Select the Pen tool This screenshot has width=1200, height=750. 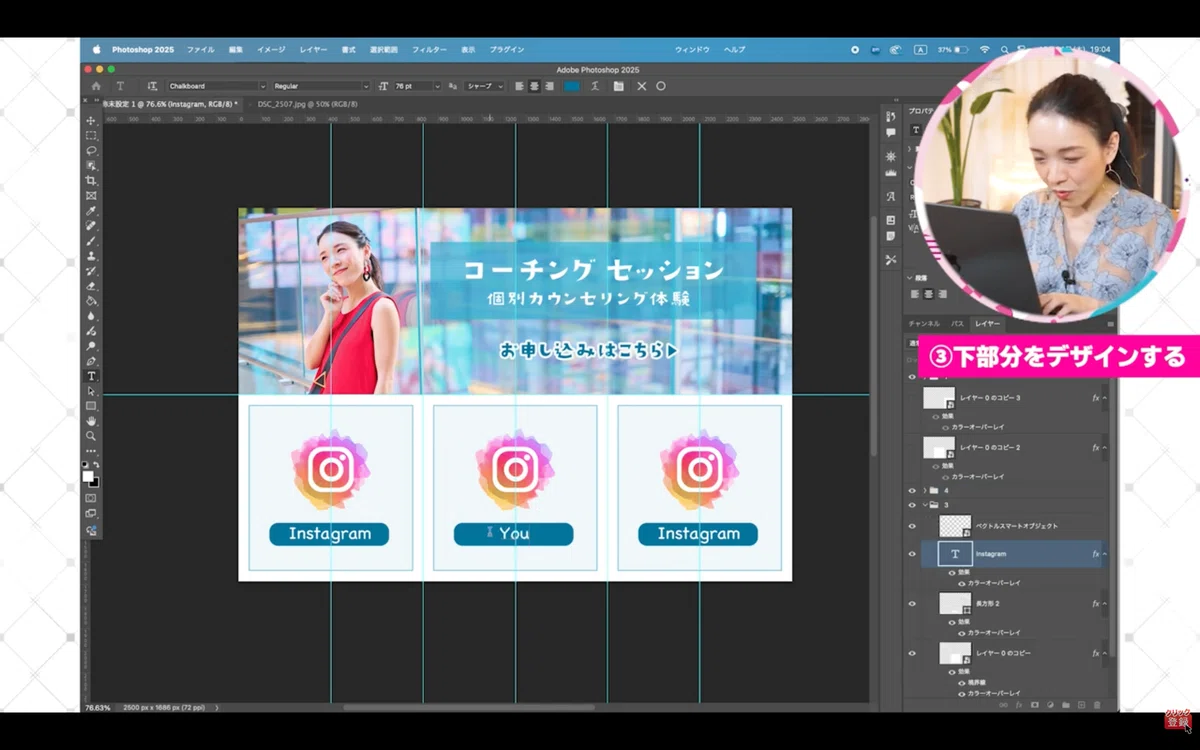91,361
